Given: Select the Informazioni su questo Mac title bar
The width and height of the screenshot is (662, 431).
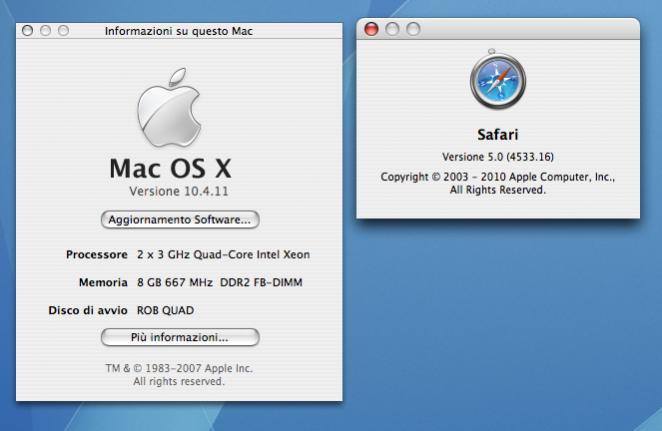Looking at the screenshot, I should [x=179, y=31].
